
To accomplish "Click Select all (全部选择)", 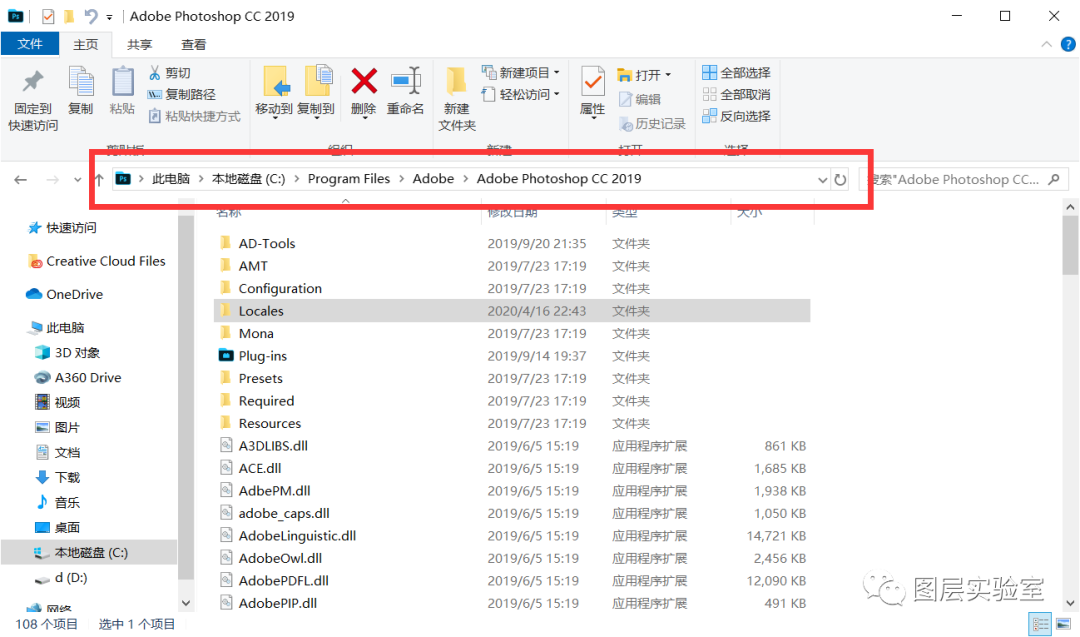I will (x=736, y=72).
